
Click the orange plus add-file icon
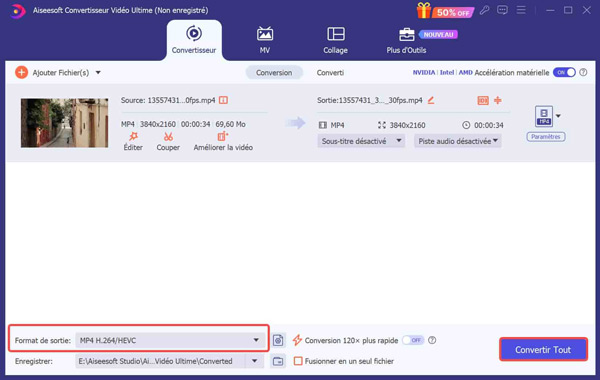coord(21,72)
